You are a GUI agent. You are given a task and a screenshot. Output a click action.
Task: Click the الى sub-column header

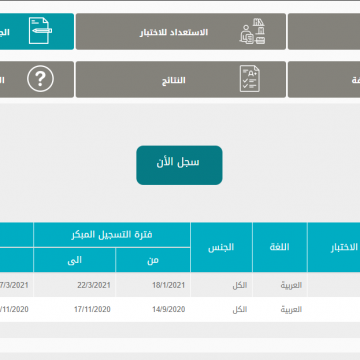(75, 260)
